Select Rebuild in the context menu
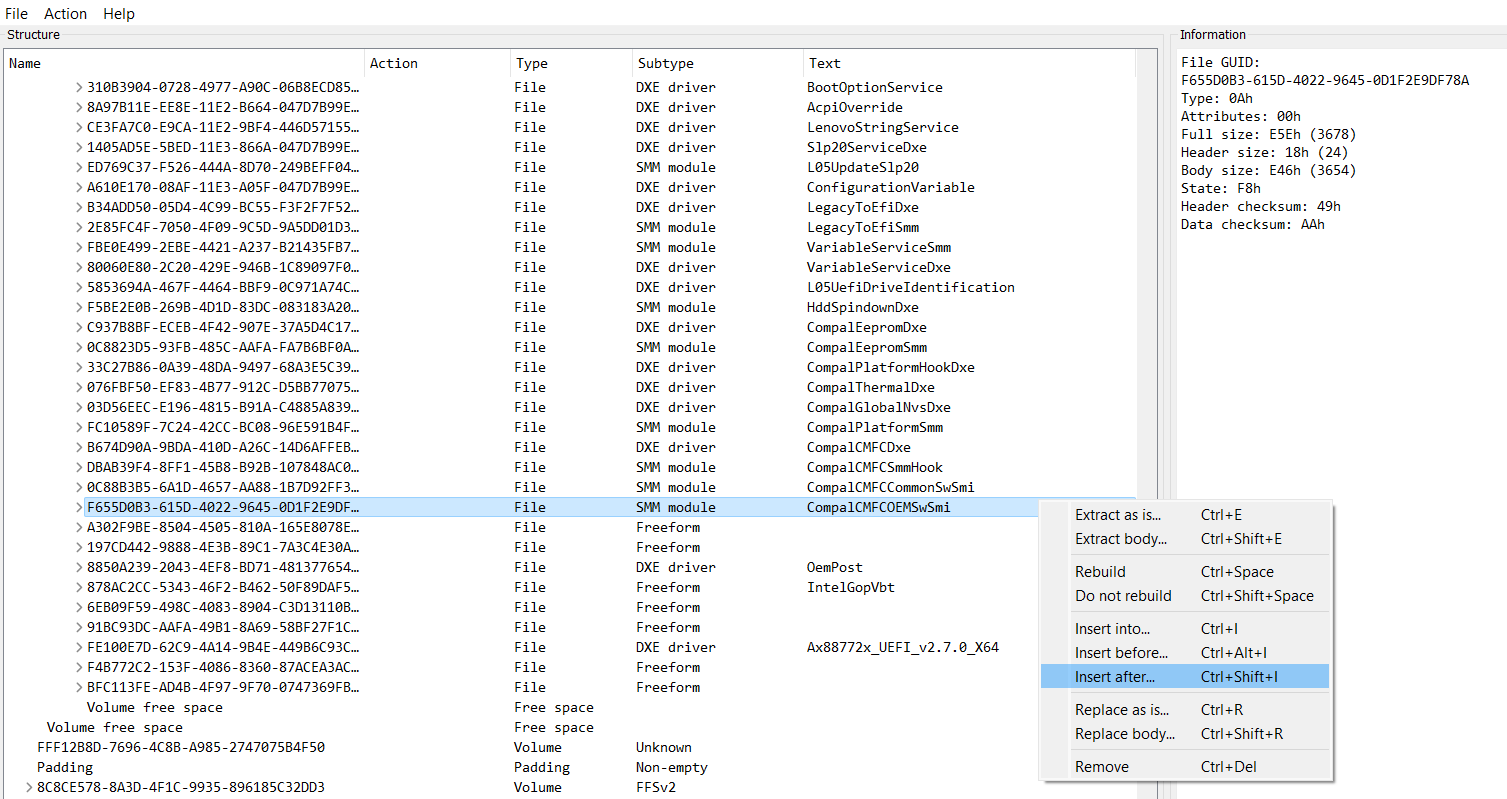The height and width of the screenshot is (799, 1507). pos(1185,572)
